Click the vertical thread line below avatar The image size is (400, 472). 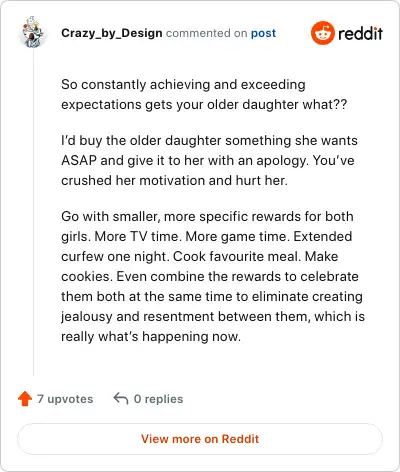[x=33, y=212]
